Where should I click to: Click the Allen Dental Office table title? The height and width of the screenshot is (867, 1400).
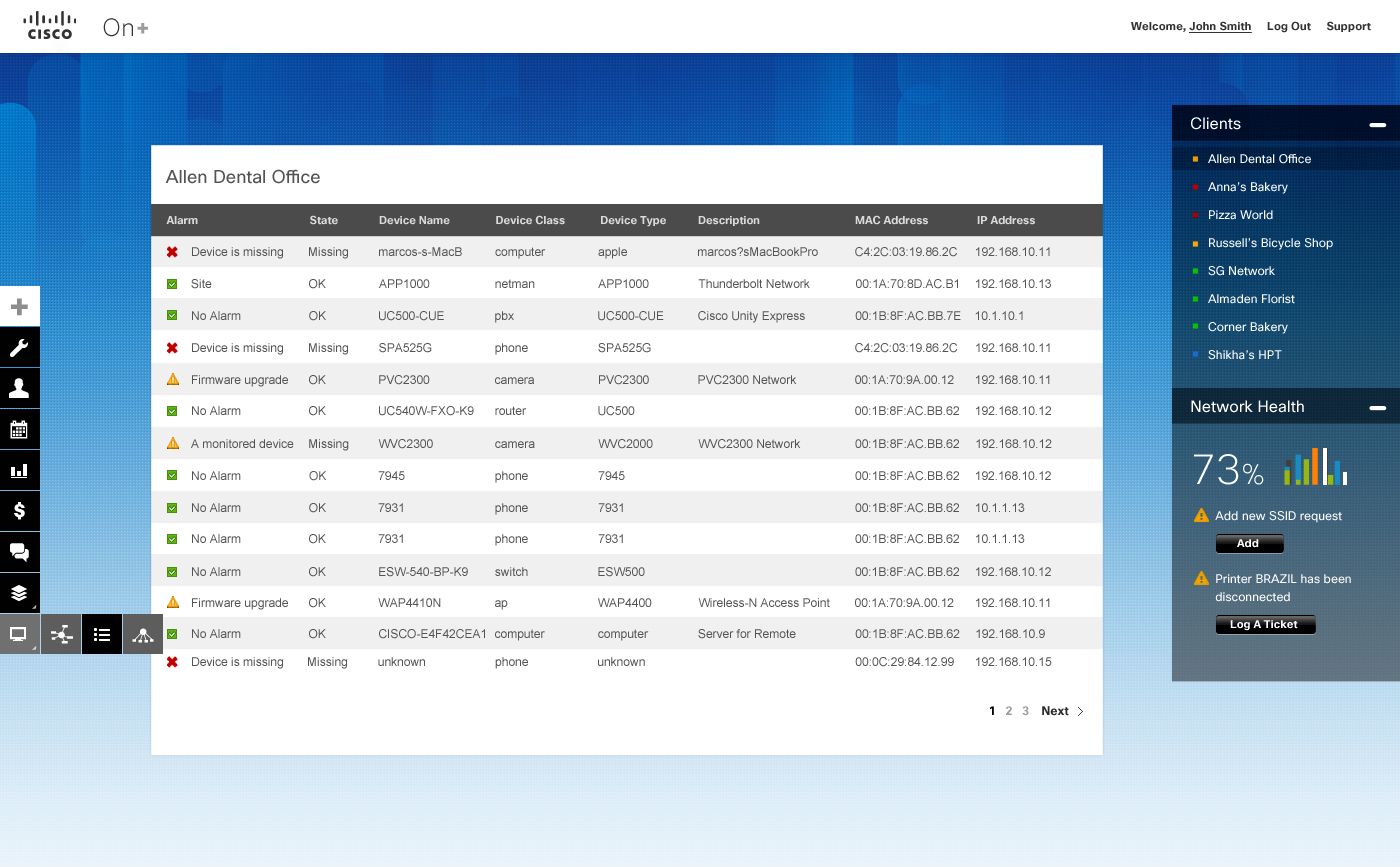click(243, 177)
